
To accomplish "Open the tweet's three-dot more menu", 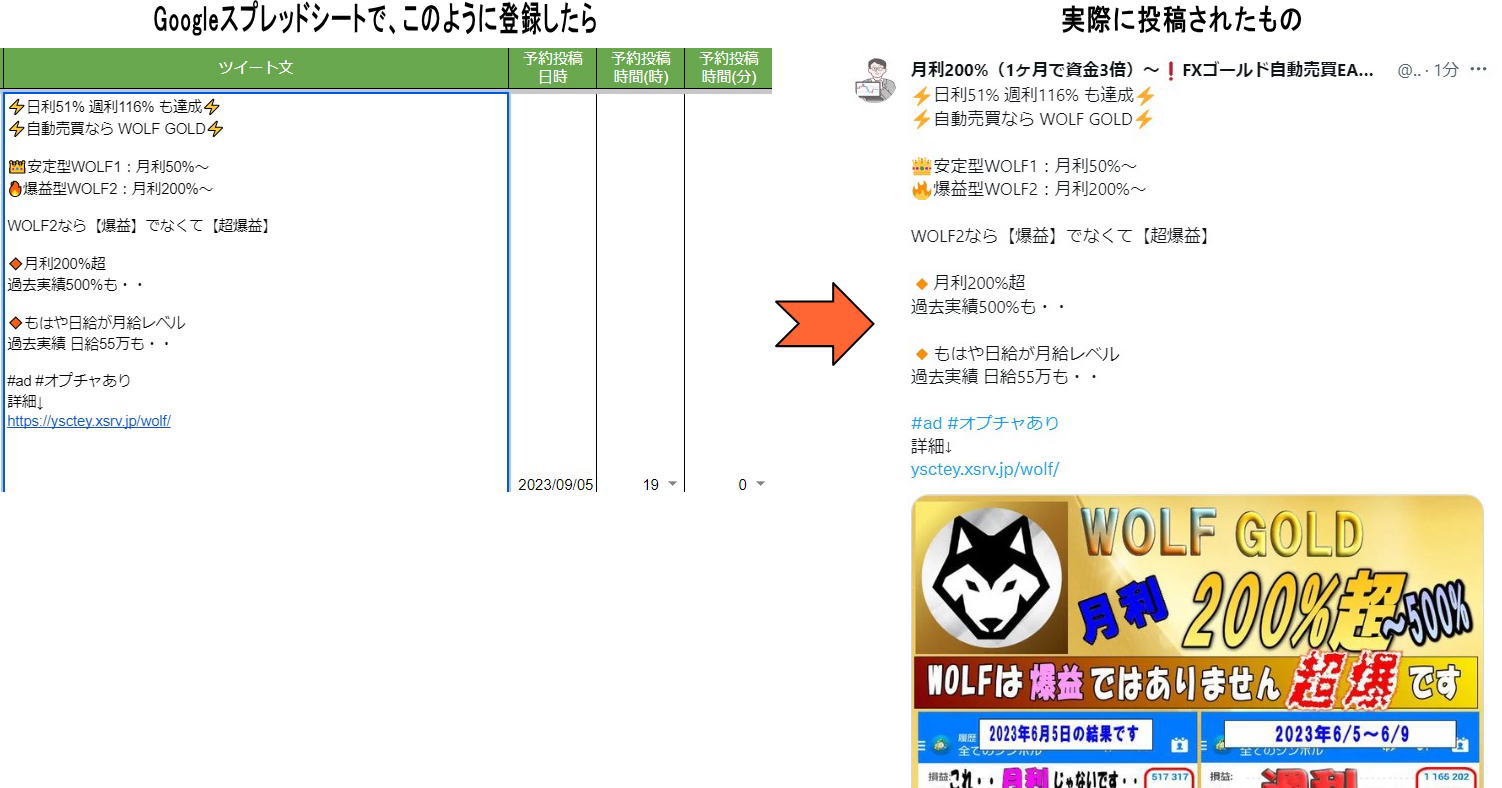I will [1477, 70].
